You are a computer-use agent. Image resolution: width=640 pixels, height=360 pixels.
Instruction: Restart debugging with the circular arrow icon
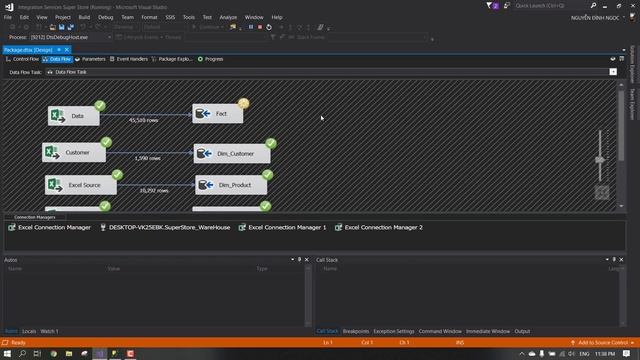coord(269,27)
